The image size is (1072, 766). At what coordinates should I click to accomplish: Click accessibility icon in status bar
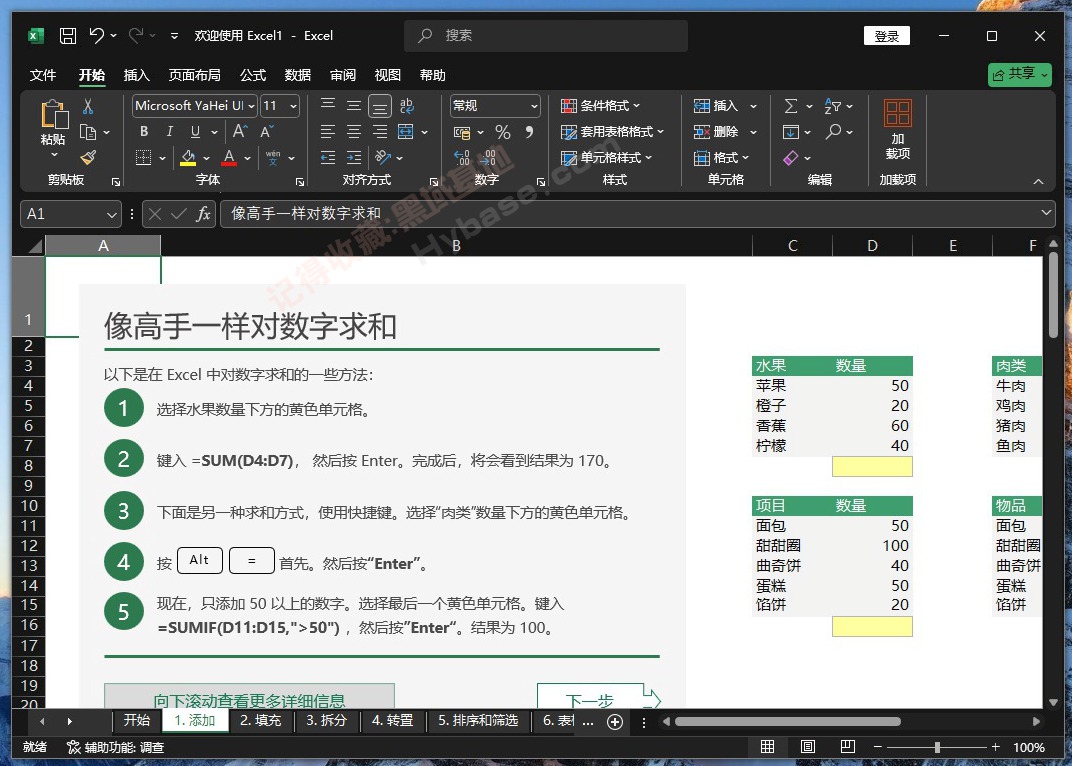pyautogui.click(x=74, y=748)
